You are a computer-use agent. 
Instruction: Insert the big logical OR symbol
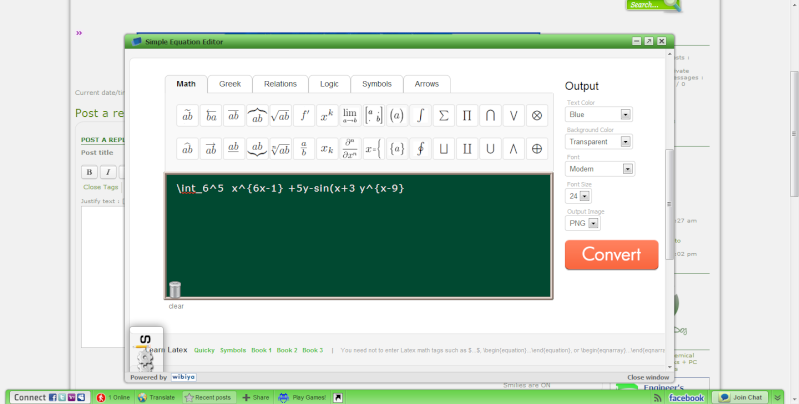[513, 116]
